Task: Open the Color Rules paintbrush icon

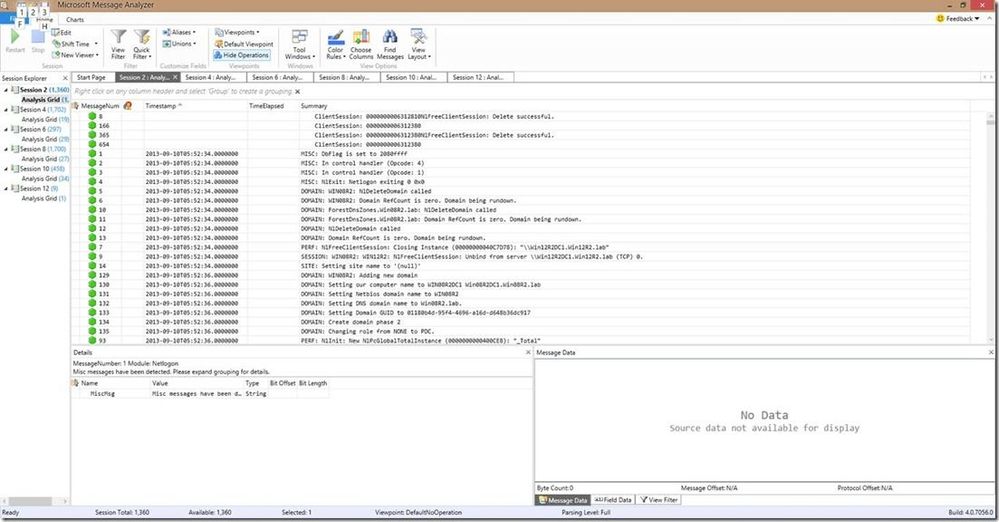Action: [336, 37]
